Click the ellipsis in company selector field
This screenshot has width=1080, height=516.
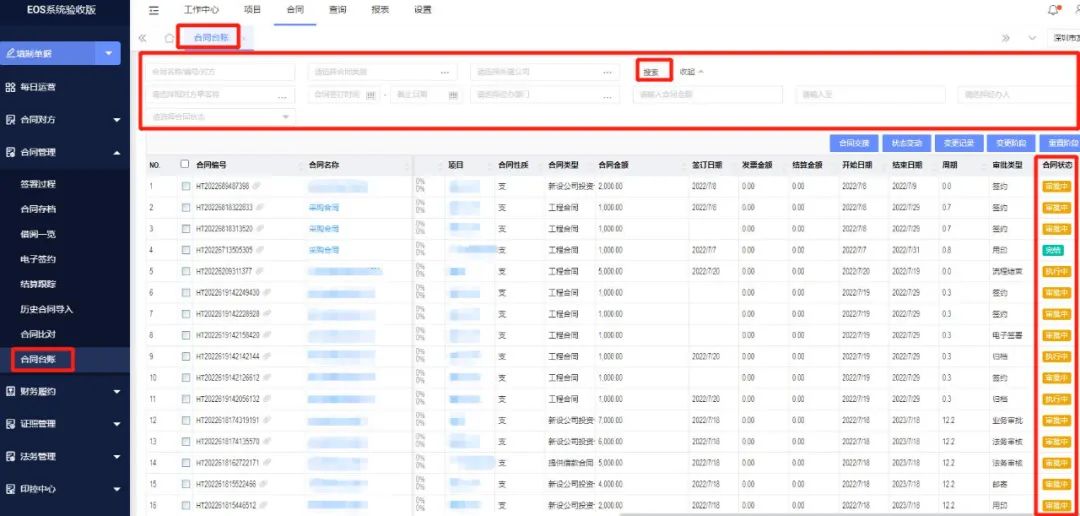[x=607, y=72]
